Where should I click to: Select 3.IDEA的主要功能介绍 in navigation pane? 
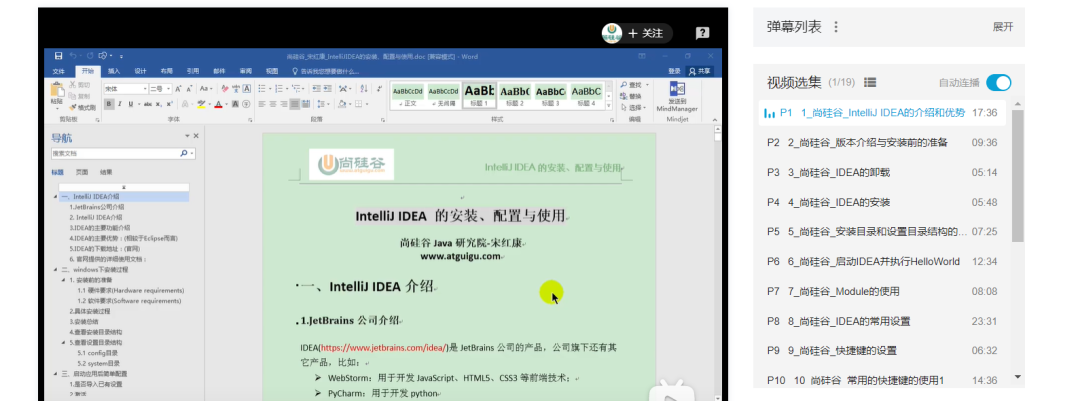[x=99, y=227]
